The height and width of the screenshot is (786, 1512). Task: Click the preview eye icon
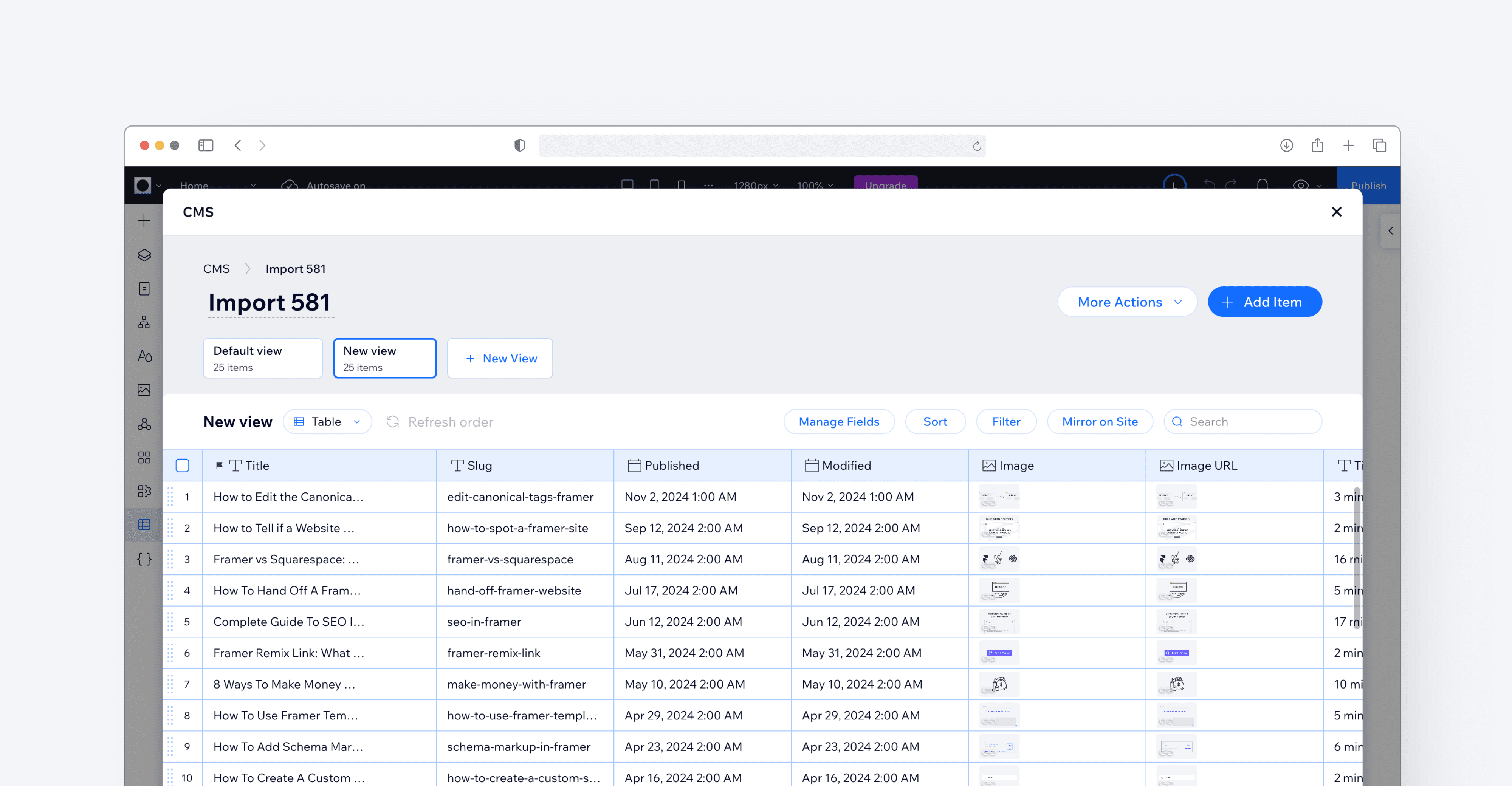(1300, 185)
